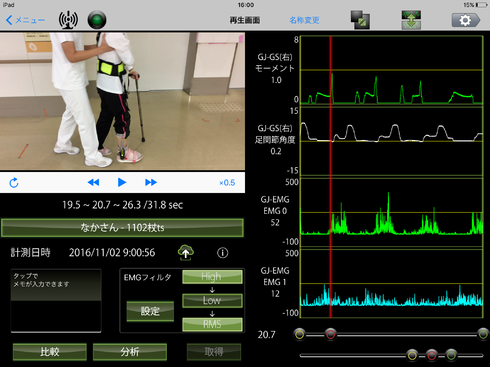This screenshot has height=367, width=490.
Task: Tap the GJ-GS(右) モーメント graph
Action: (392, 70)
